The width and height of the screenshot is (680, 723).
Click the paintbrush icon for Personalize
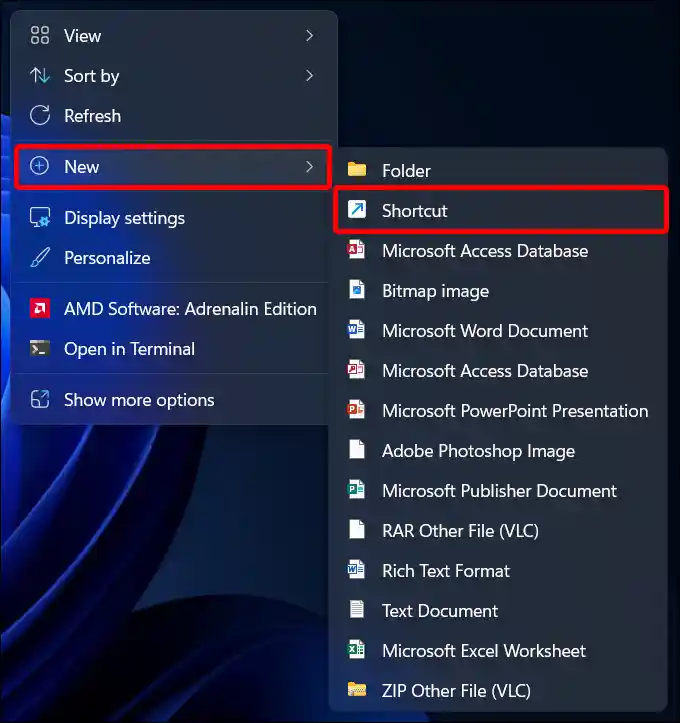pos(40,257)
